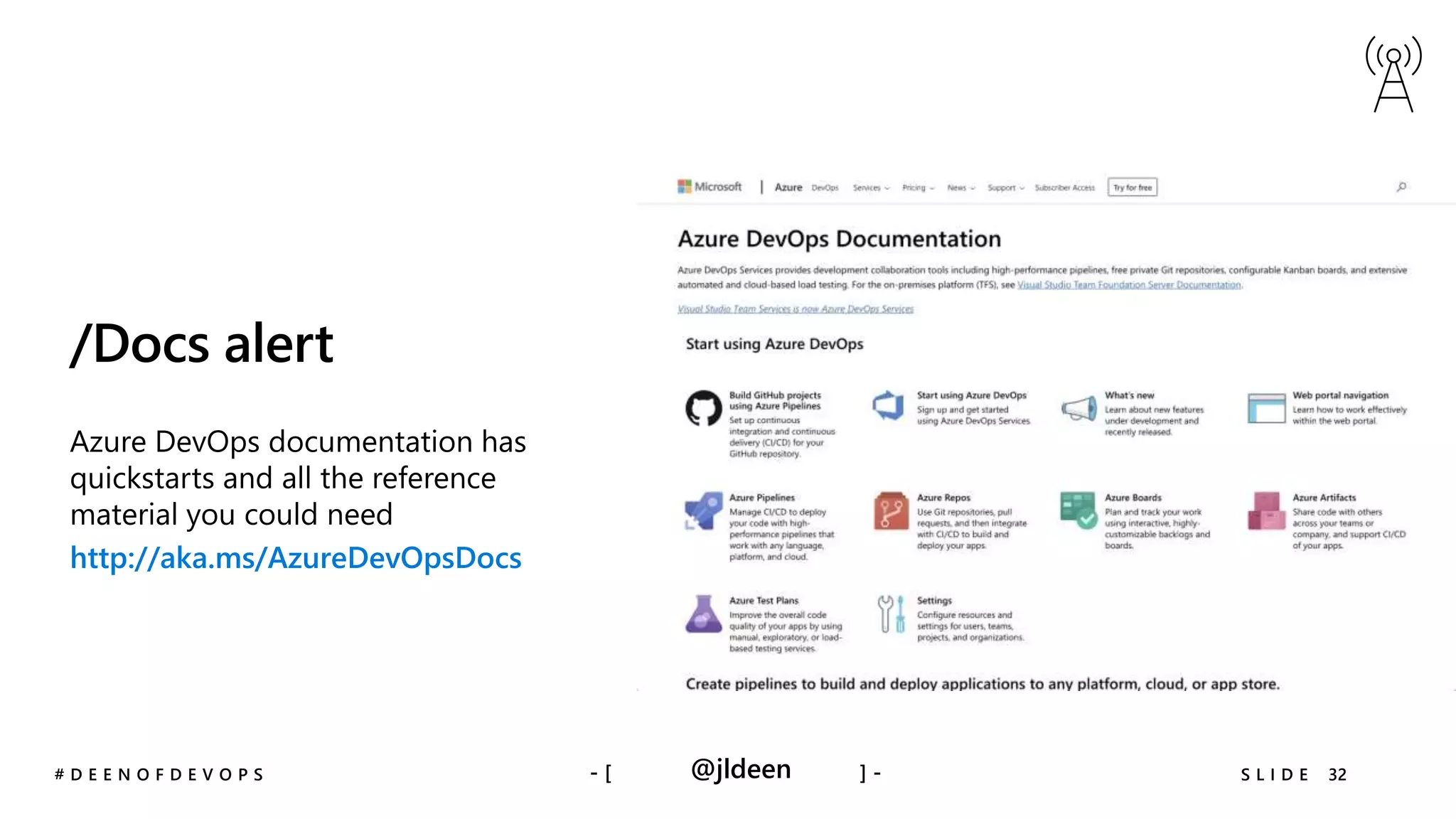Open the Azure Boards card title
The width and height of the screenshot is (1456, 819).
[x=1133, y=498]
